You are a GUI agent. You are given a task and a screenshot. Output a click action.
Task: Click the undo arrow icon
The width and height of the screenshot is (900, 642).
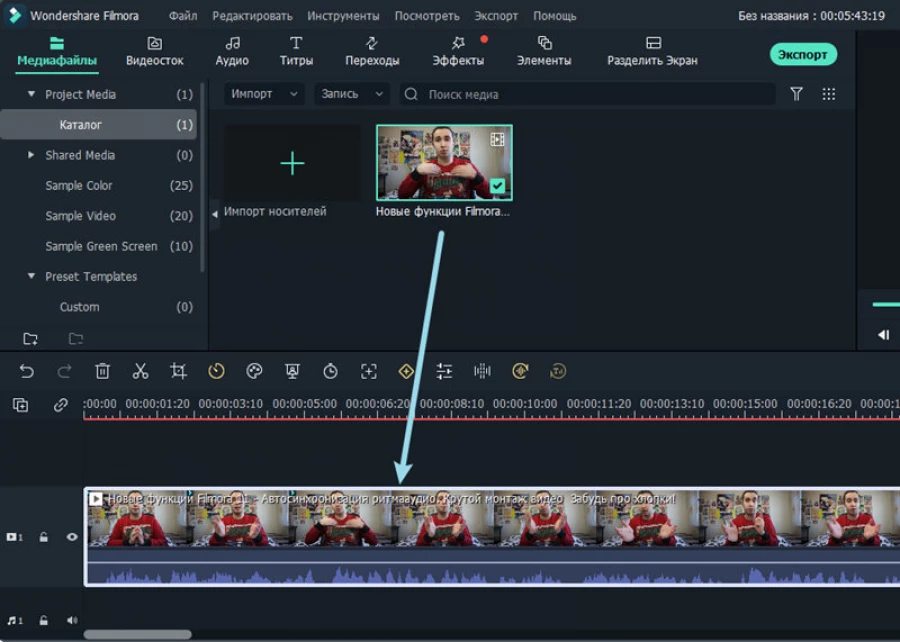click(x=27, y=371)
